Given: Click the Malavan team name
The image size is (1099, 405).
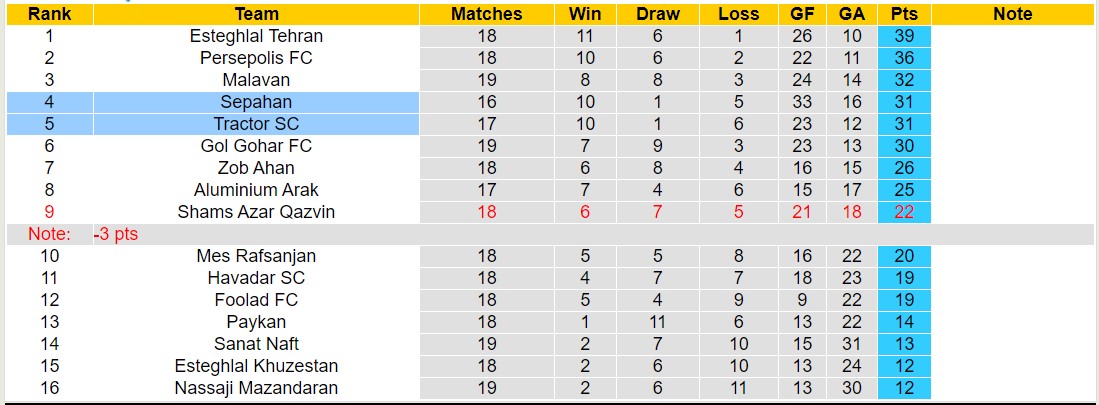Looking at the screenshot, I should pos(256,80).
